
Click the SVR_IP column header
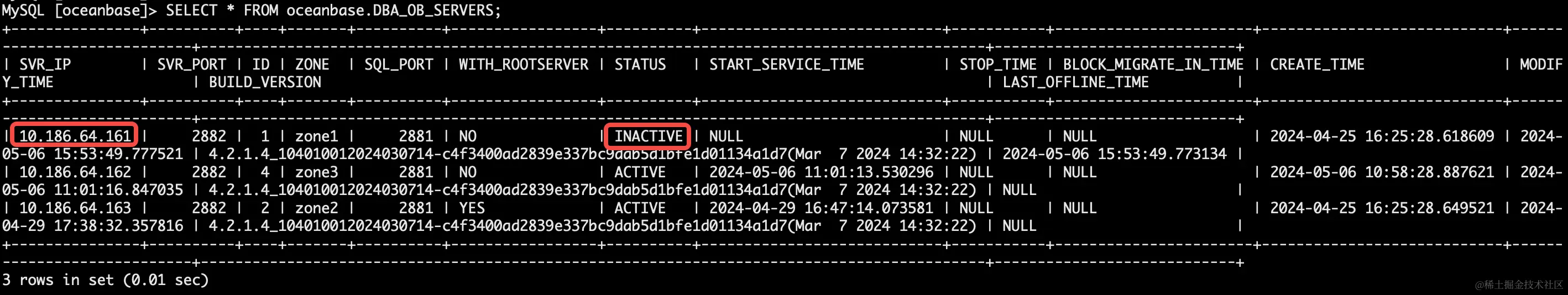45,65
